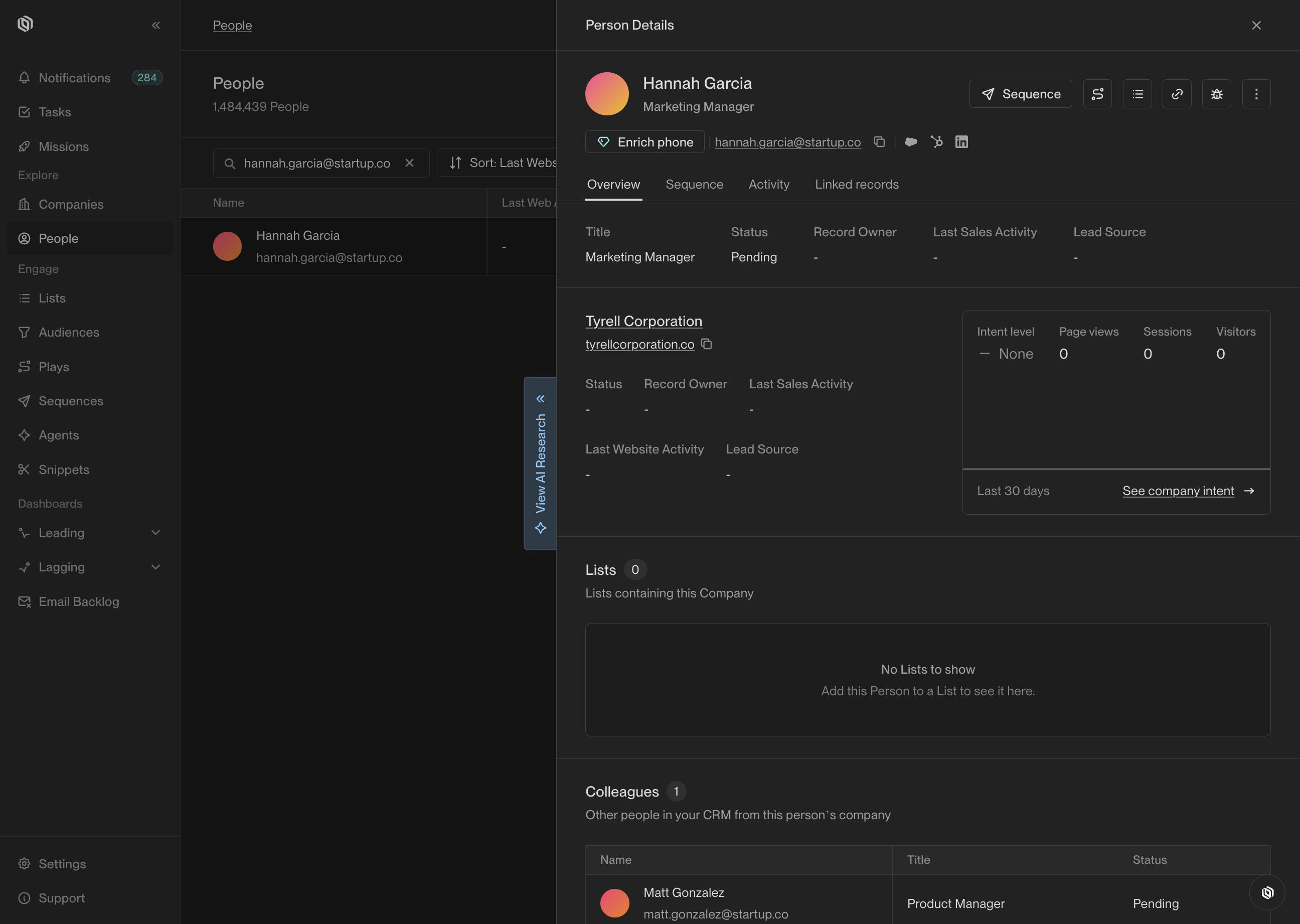1300x924 pixels.
Task: Collapse the left sidebar navigation
Action: coord(156,25)
